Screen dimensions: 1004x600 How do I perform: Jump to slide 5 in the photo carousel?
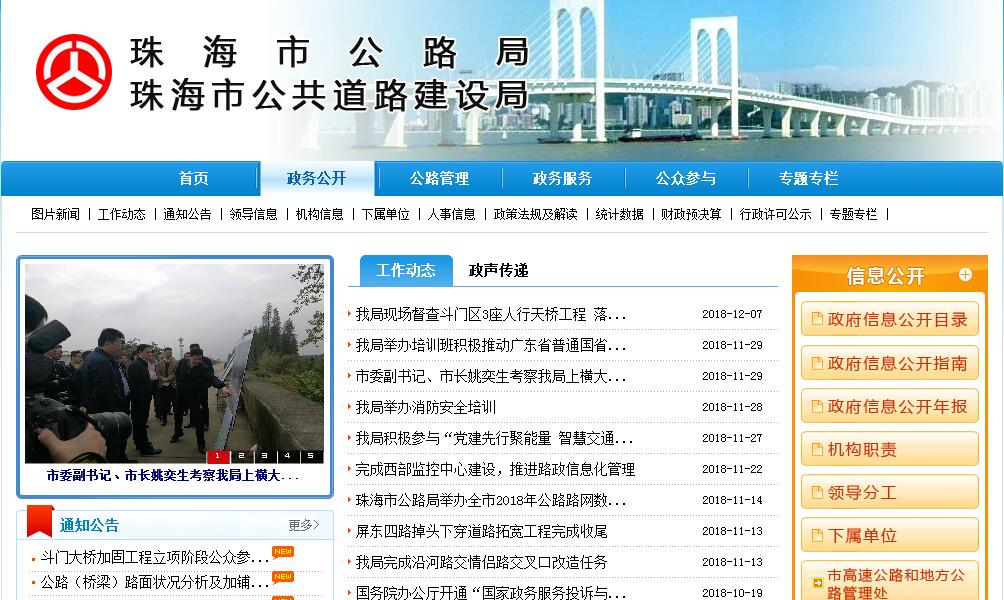pyautogui.click(x=310, y=456)
